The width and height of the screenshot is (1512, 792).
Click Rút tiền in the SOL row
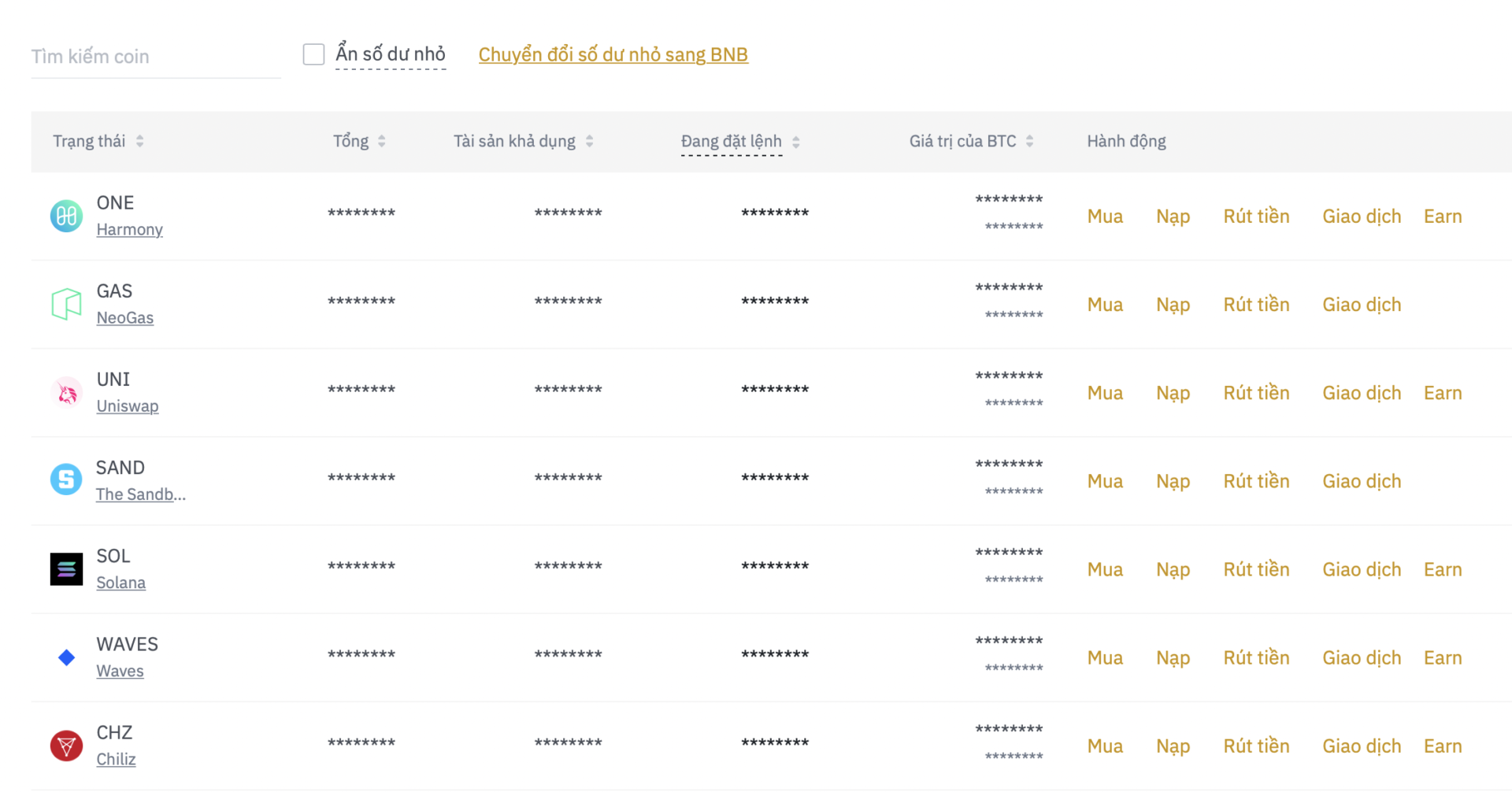coord(1256,569)
